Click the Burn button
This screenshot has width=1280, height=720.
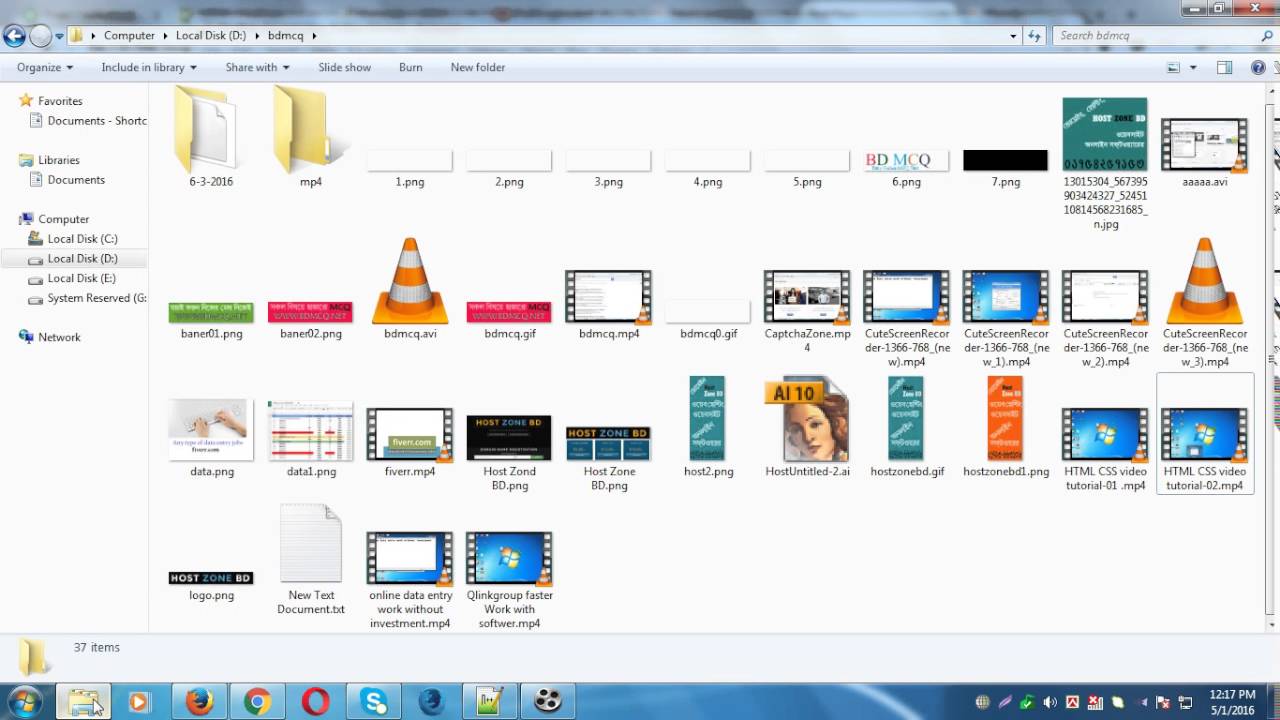(x=411, y=67)
